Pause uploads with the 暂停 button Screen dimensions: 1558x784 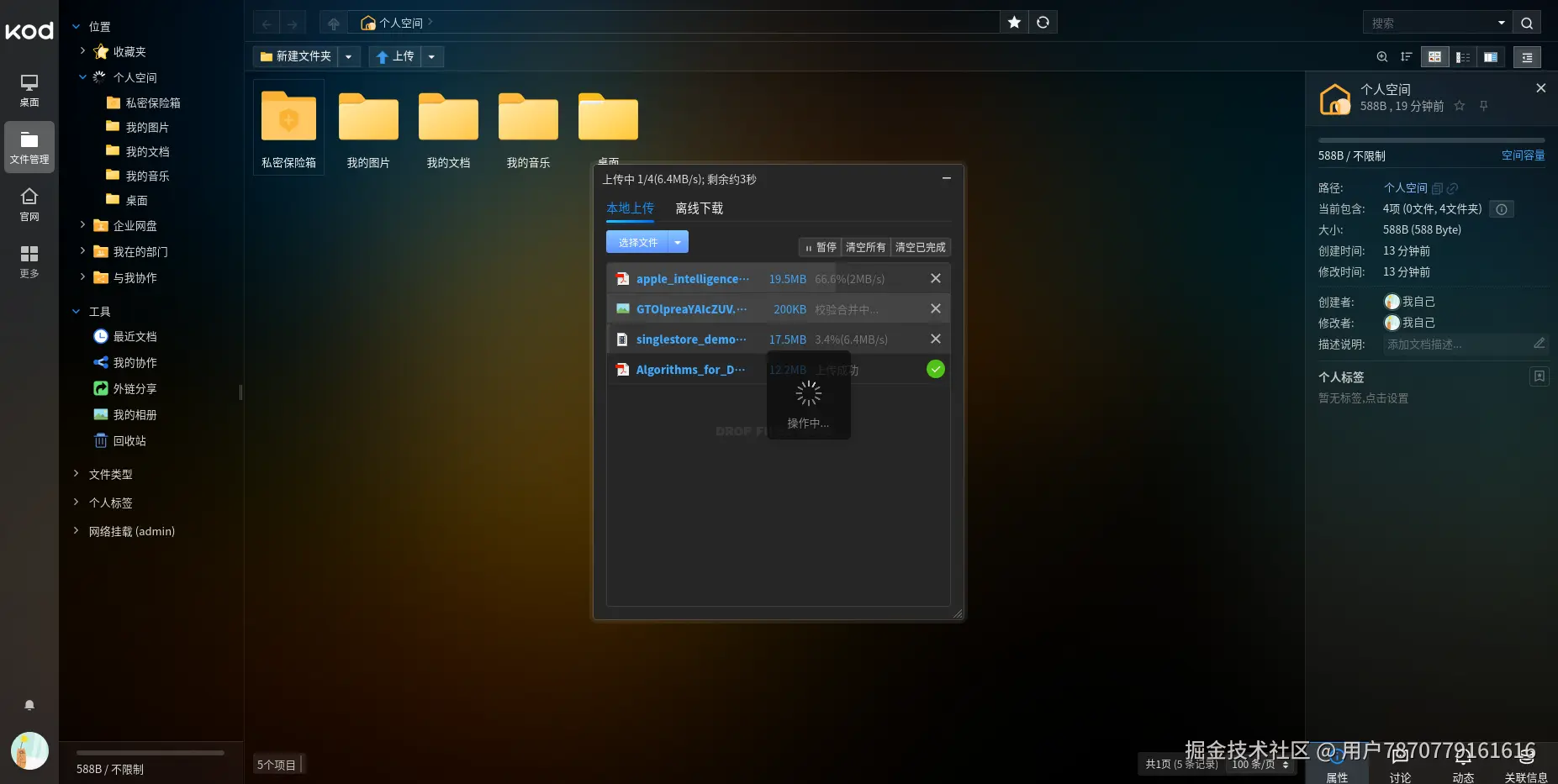click(x=821, y=247)
